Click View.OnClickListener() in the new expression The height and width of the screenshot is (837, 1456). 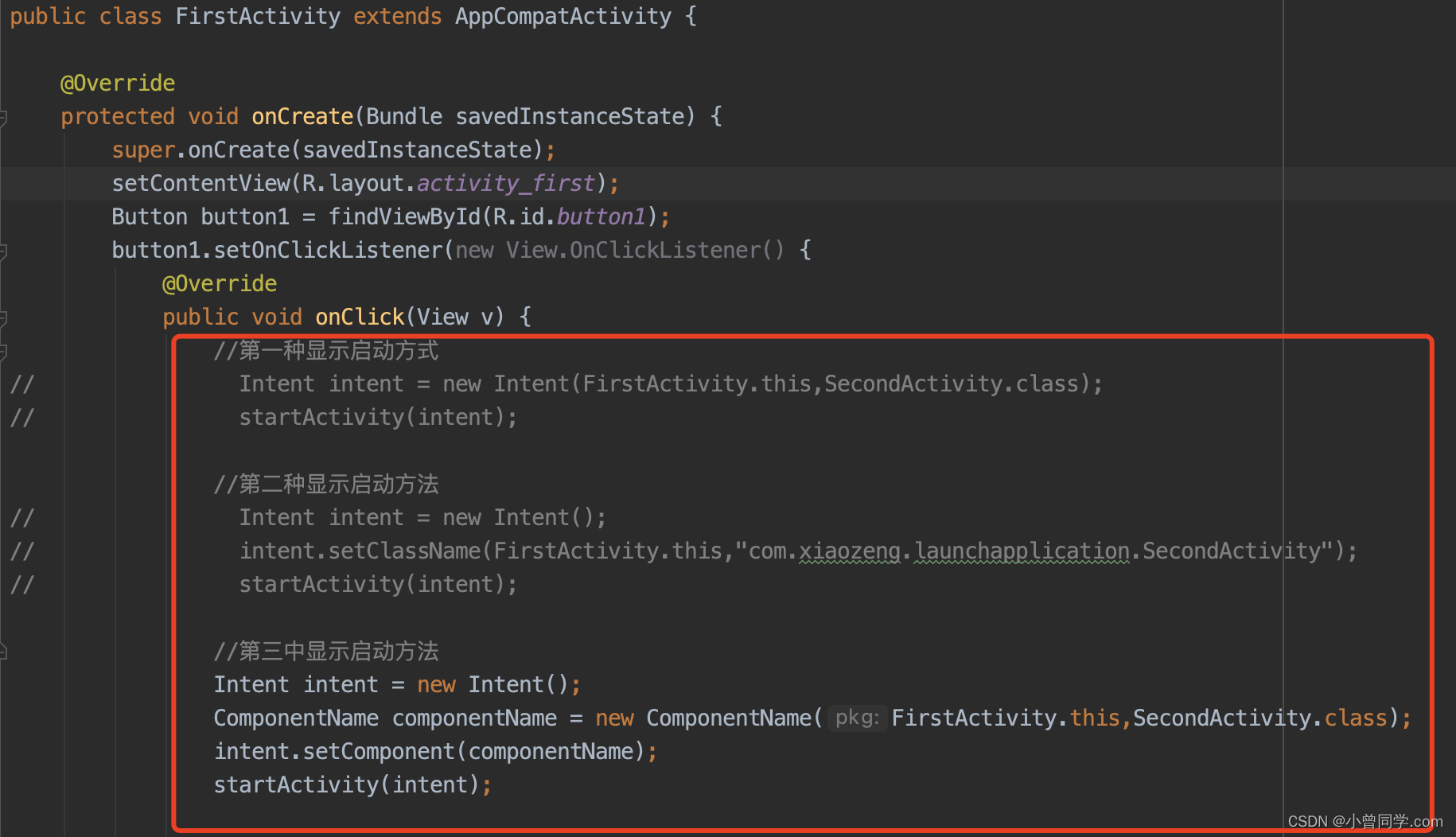[645, 250]
